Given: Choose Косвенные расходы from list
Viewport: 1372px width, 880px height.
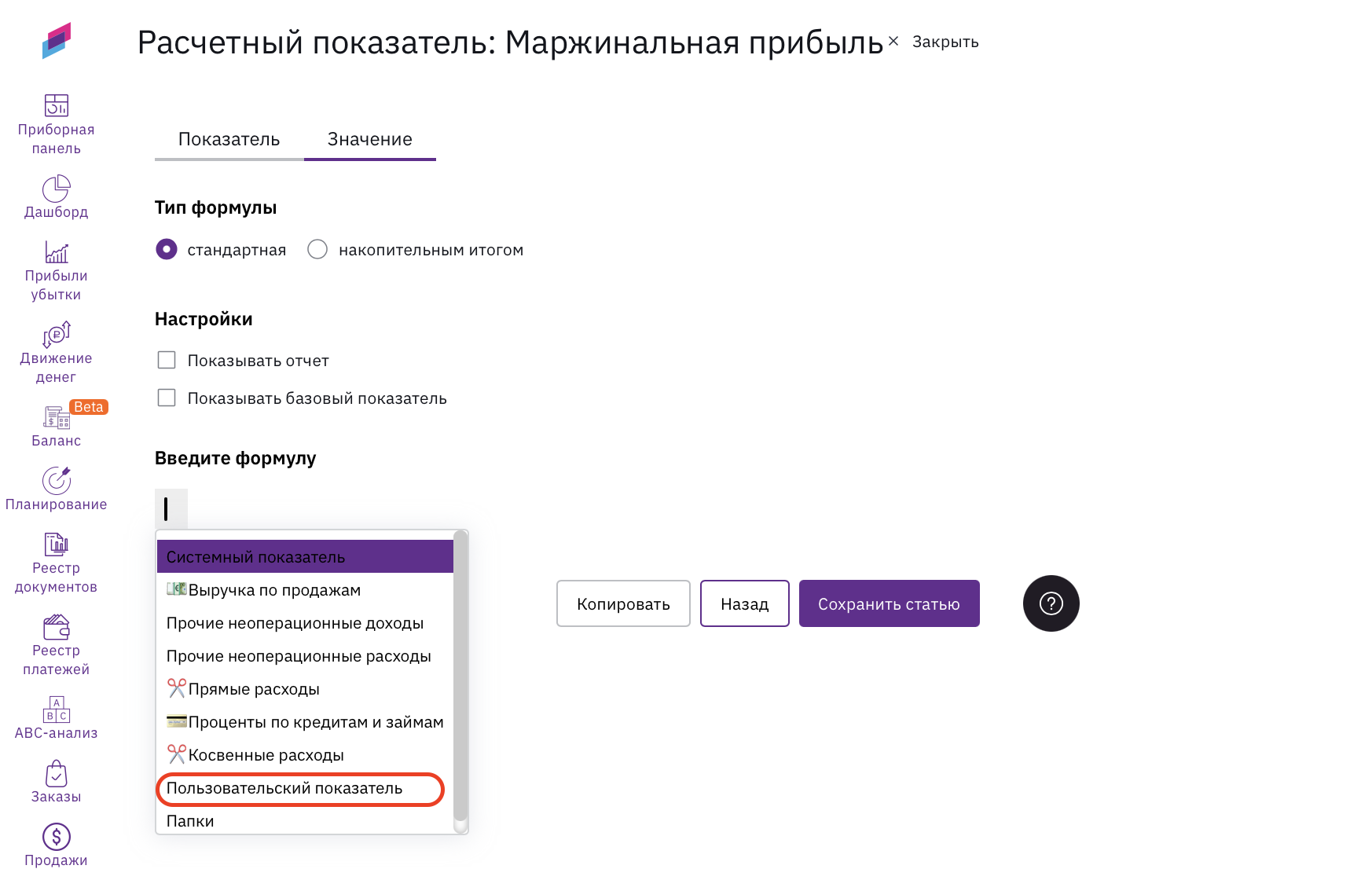Looking at the screenshot, I should 305,755.
